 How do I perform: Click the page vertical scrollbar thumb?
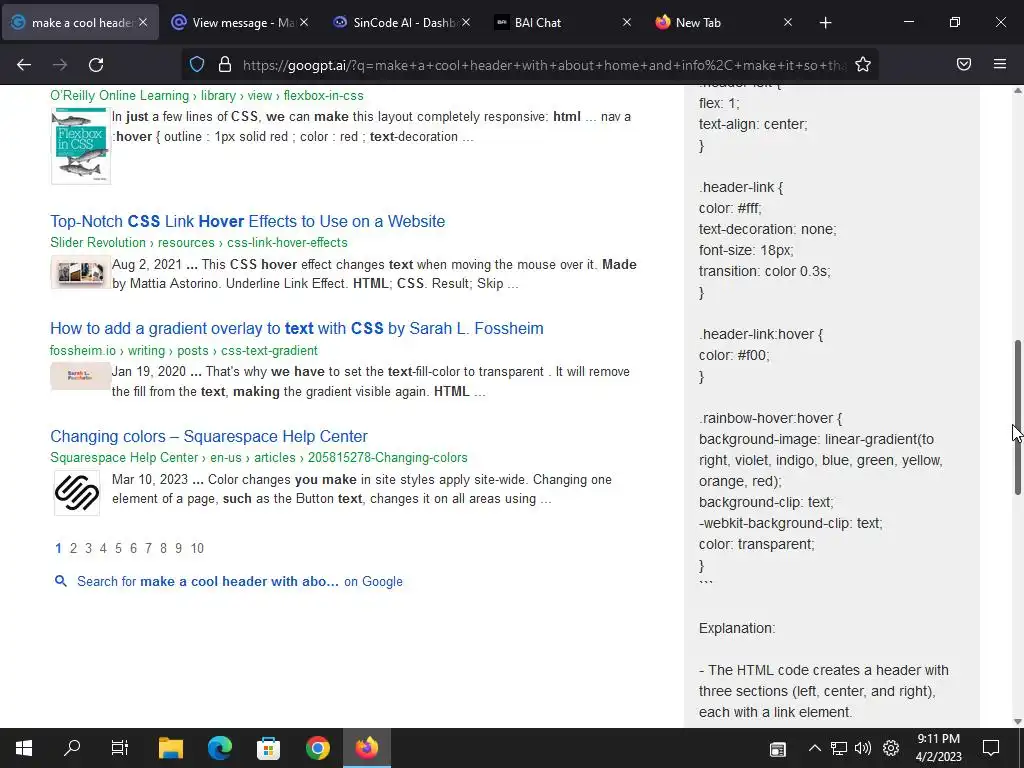point(1017,417)
